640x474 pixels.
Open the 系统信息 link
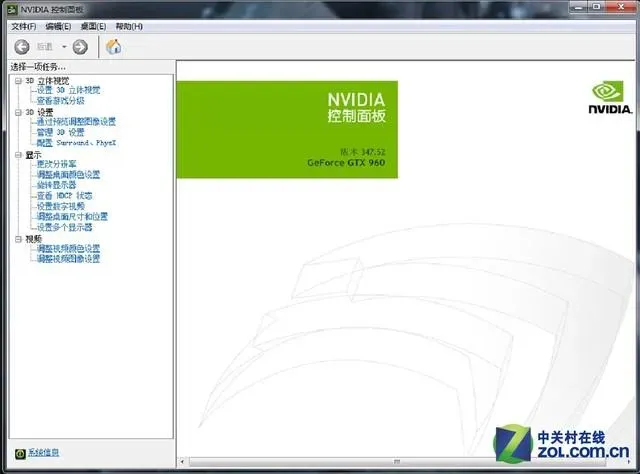tap(43, 452)
